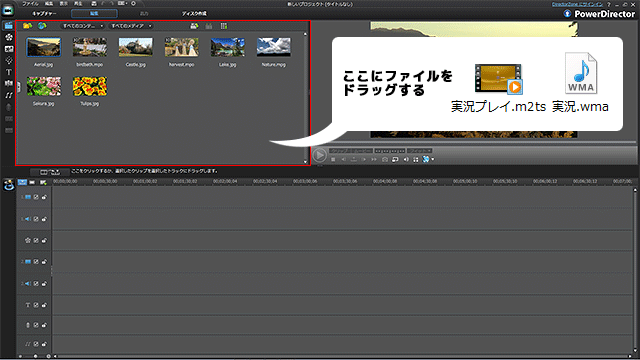Toggle enable checkbox on audio track 2
The image size is (640, 360).
click(36, 283)
